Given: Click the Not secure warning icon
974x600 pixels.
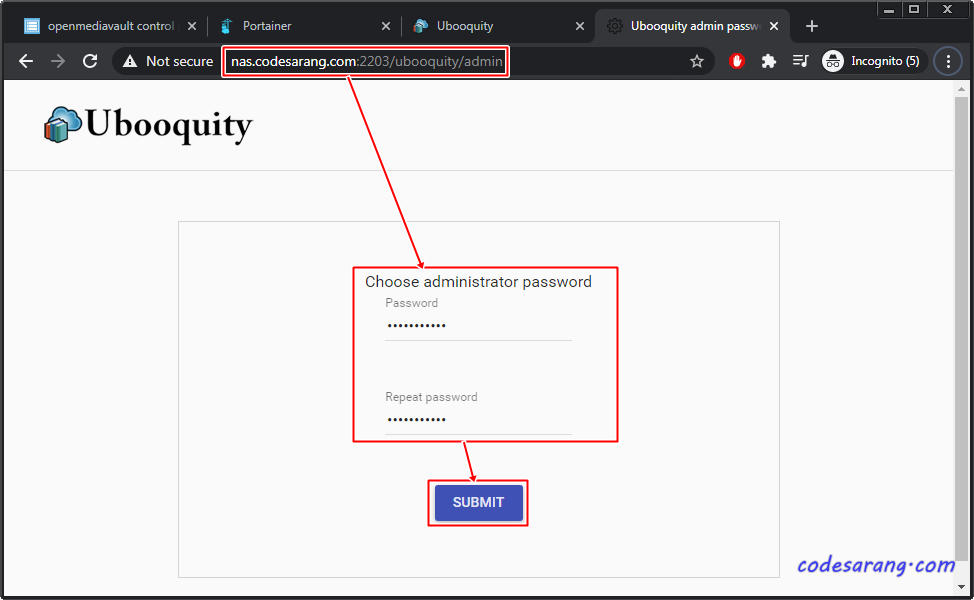Looking at the screenshot, I should 130,61.
